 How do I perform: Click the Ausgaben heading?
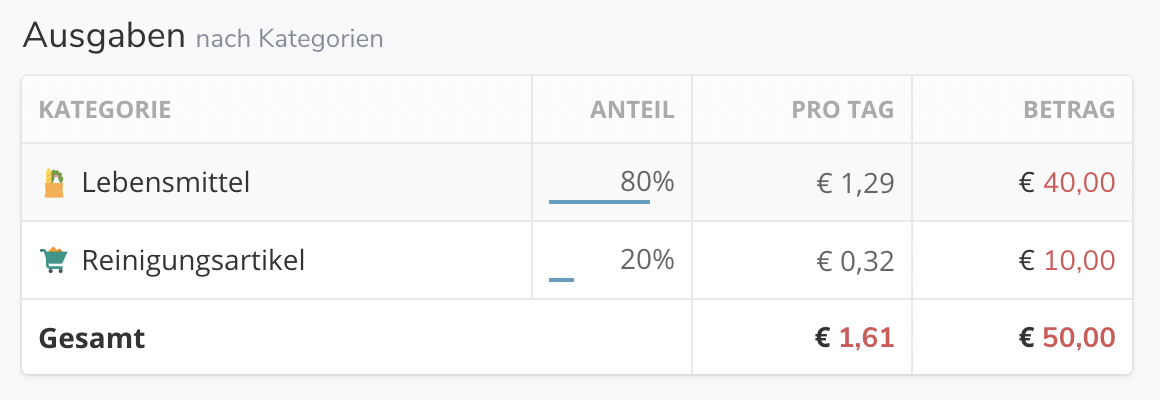pos(104,35)
